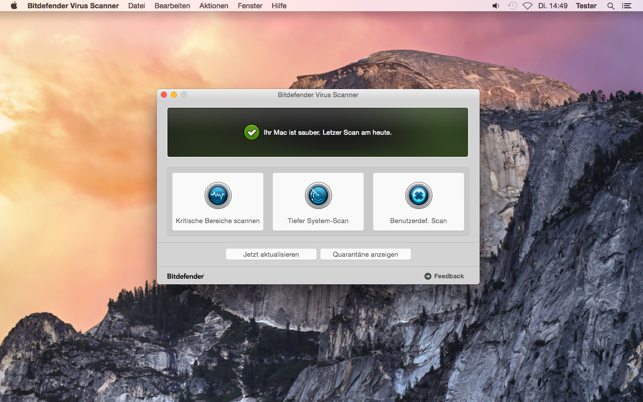Click the volume icon in menu bar
This screenshot has width=643, height=402.
point(496,6)
